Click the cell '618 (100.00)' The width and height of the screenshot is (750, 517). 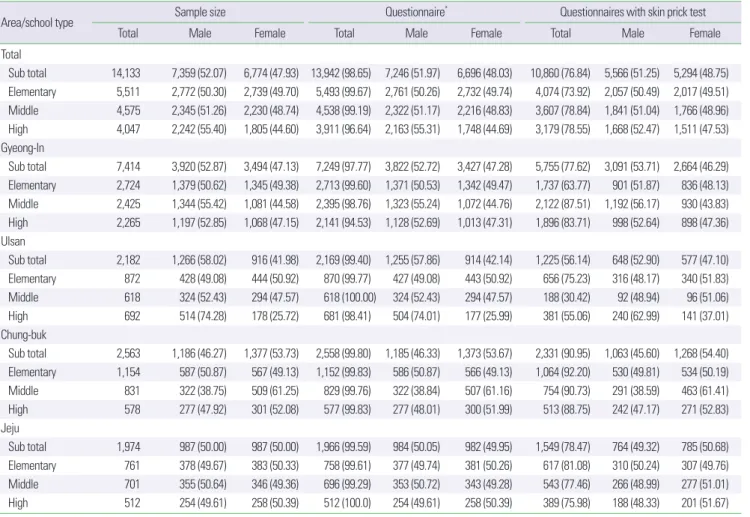tap(349, 297)
